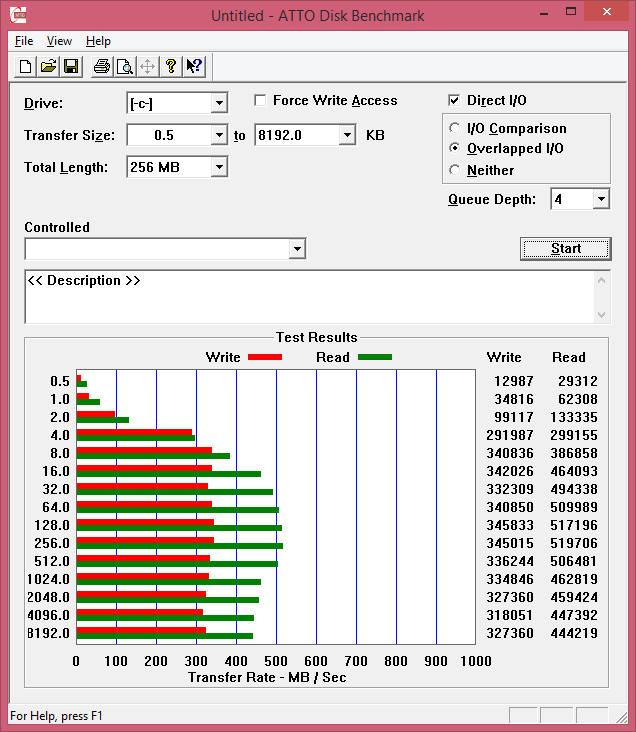The width and height of the screenshot is (636, 732).
Task: Click the Transfer Rate - MB / Sec axis label
Action: tap(267, 677)
